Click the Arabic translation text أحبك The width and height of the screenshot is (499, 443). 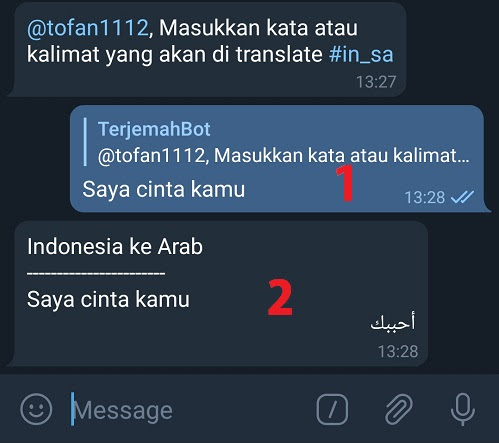pyautogui.click(x=393, y=323)
